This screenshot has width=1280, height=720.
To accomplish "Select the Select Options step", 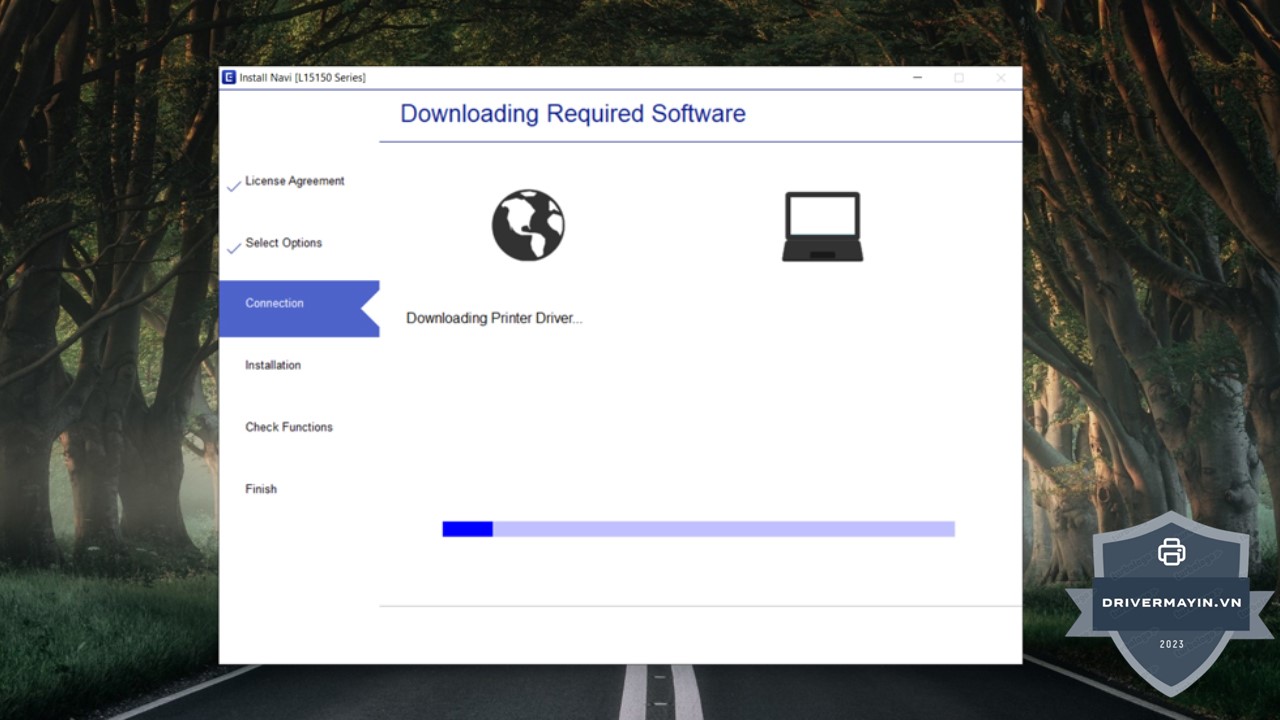I will click(x=283, y=243).
